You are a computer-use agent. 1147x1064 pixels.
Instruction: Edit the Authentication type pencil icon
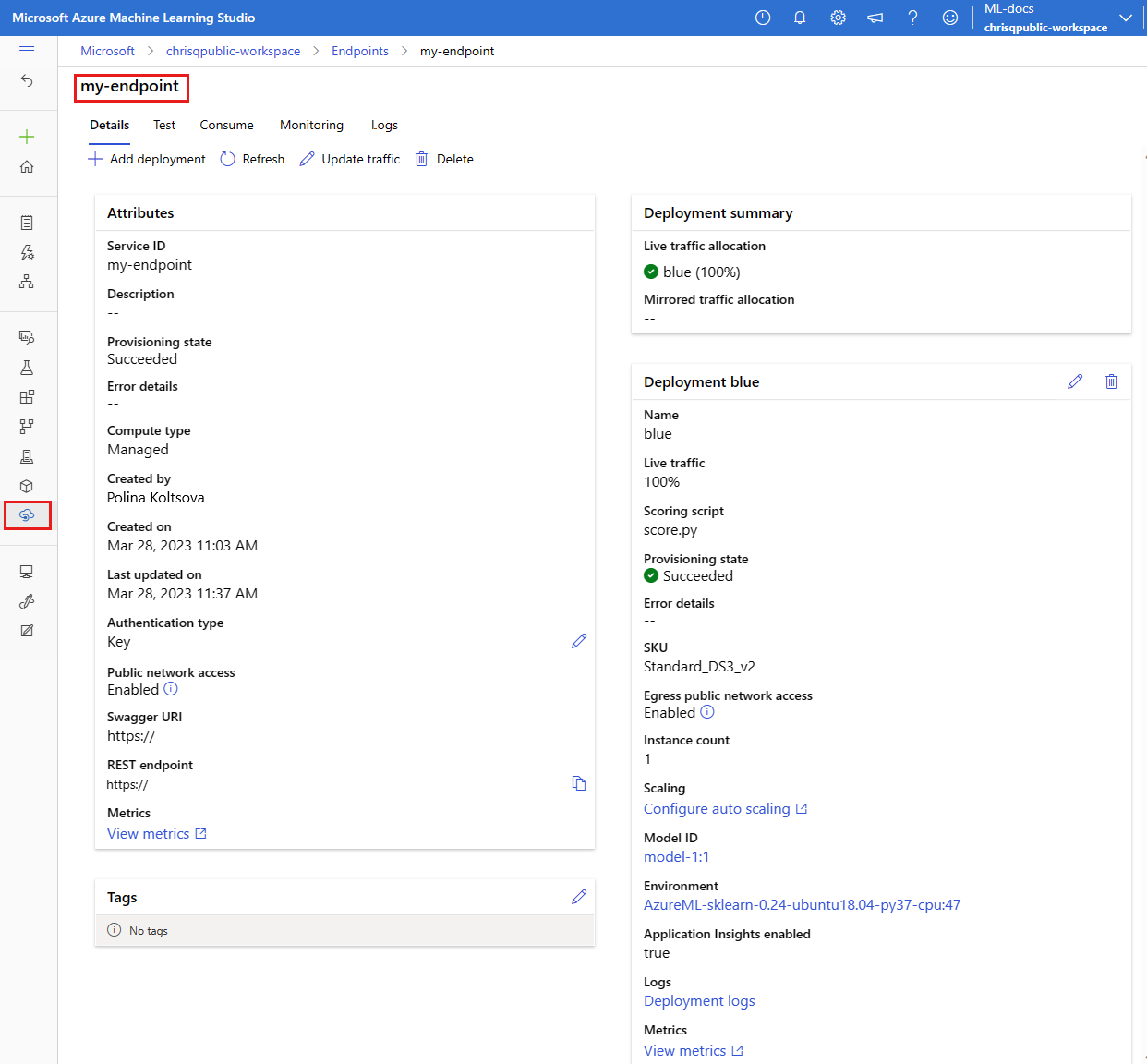click(x=579, y=641)
